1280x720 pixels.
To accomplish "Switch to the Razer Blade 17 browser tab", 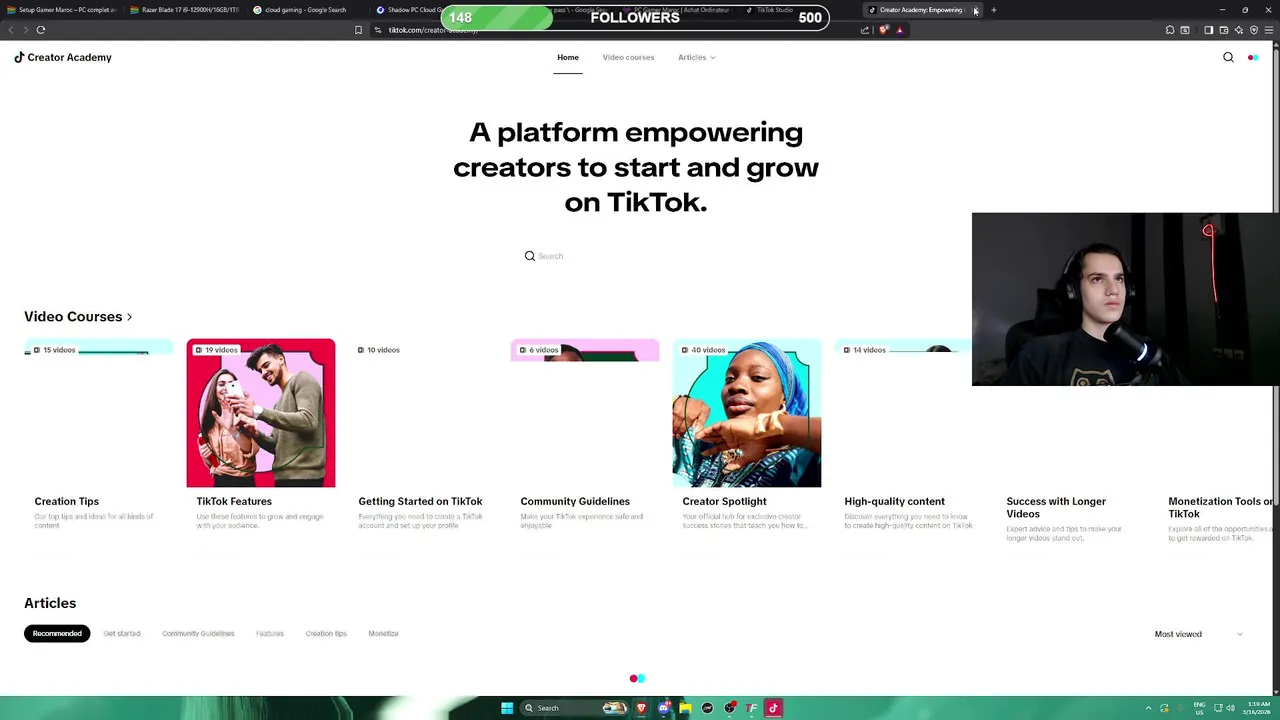I will [185, 10].
